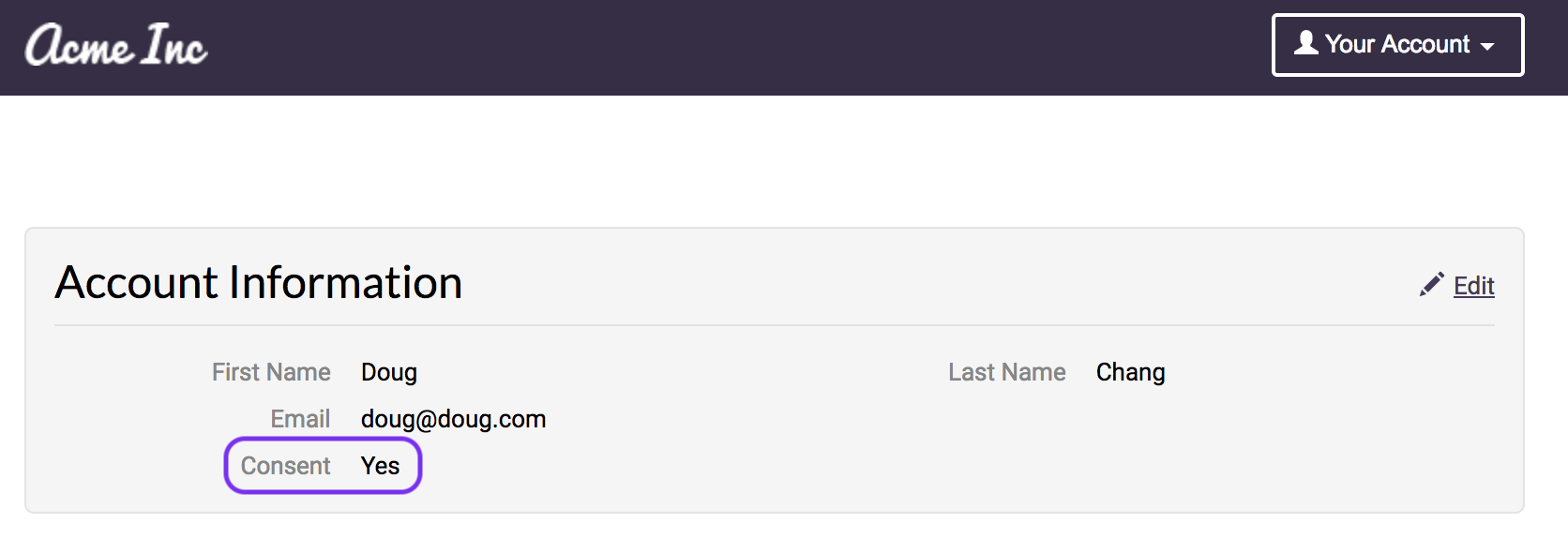1568x538 pixels.
Task: Click the user silhouette icon
Action: [x=1305, y=43]
